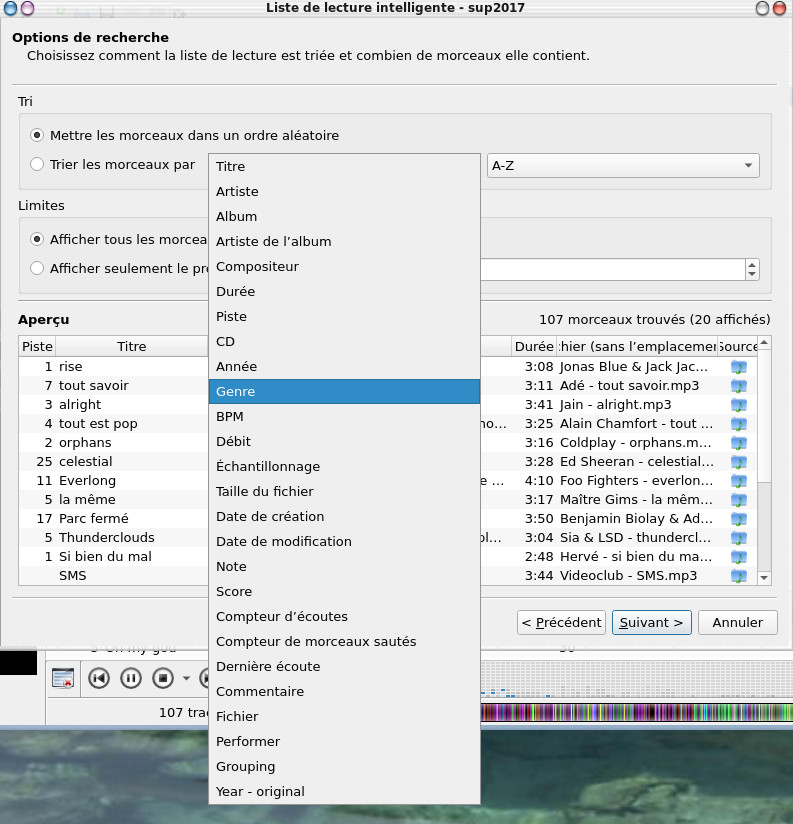The width and height of the screenshot is (793, 824).
Task: Open stop-options dropdown arrow in player
Action: pos(187,678)
